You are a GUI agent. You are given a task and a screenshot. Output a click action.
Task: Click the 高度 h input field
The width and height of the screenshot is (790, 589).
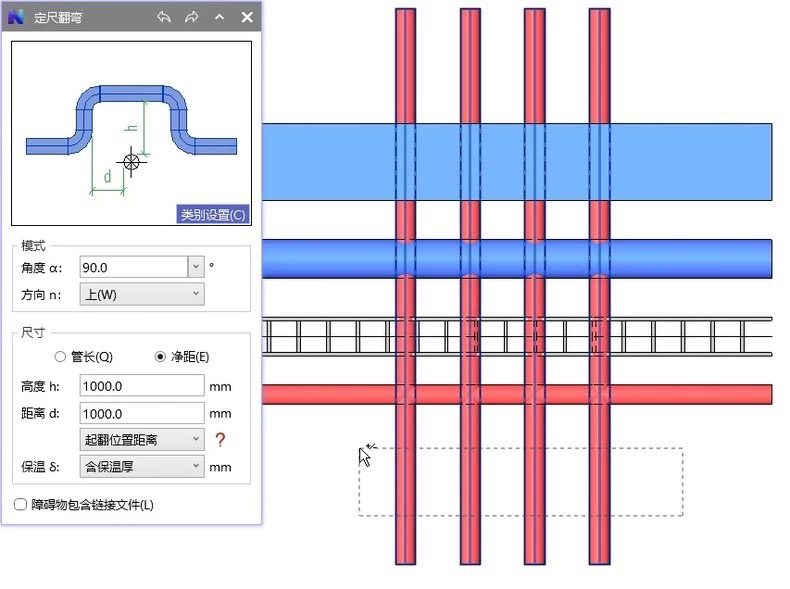(x=141, y=386)
